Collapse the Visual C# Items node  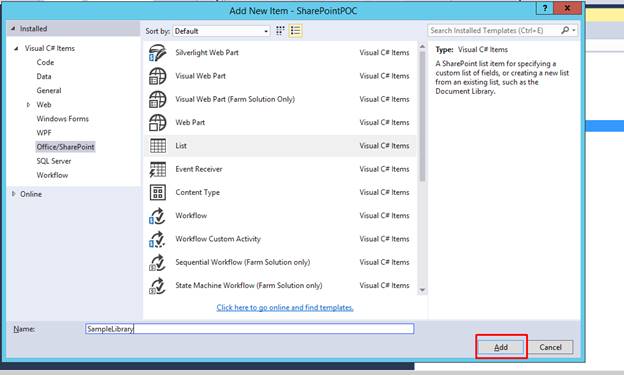click(16, 49)
